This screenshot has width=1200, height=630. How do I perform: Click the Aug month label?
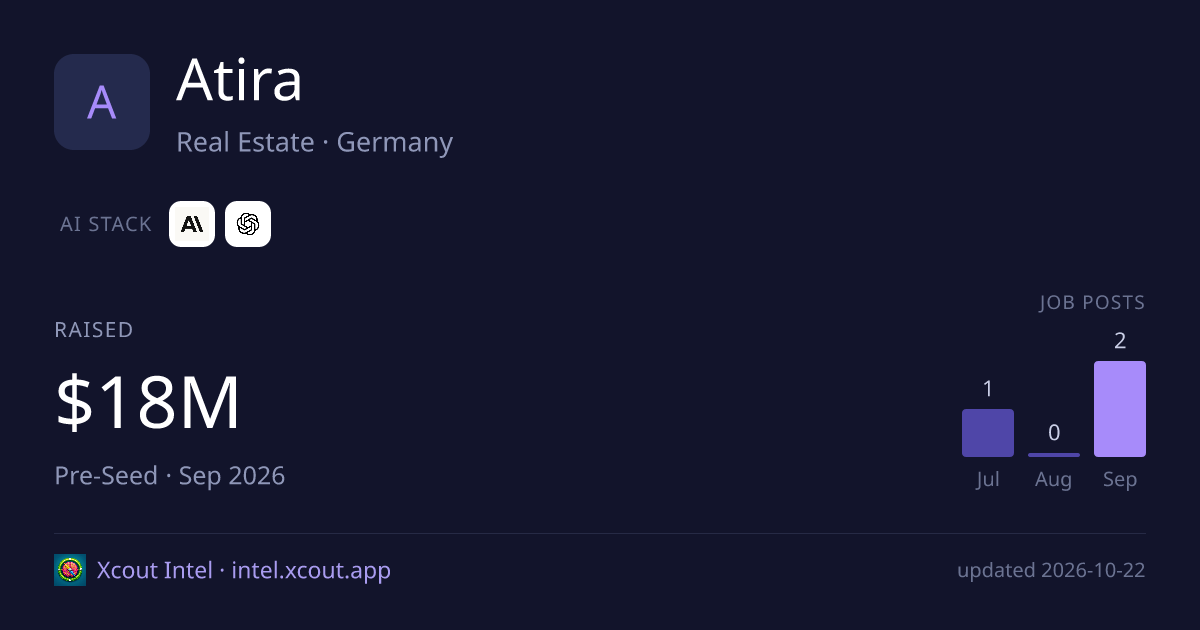(x=1054, y=479)
